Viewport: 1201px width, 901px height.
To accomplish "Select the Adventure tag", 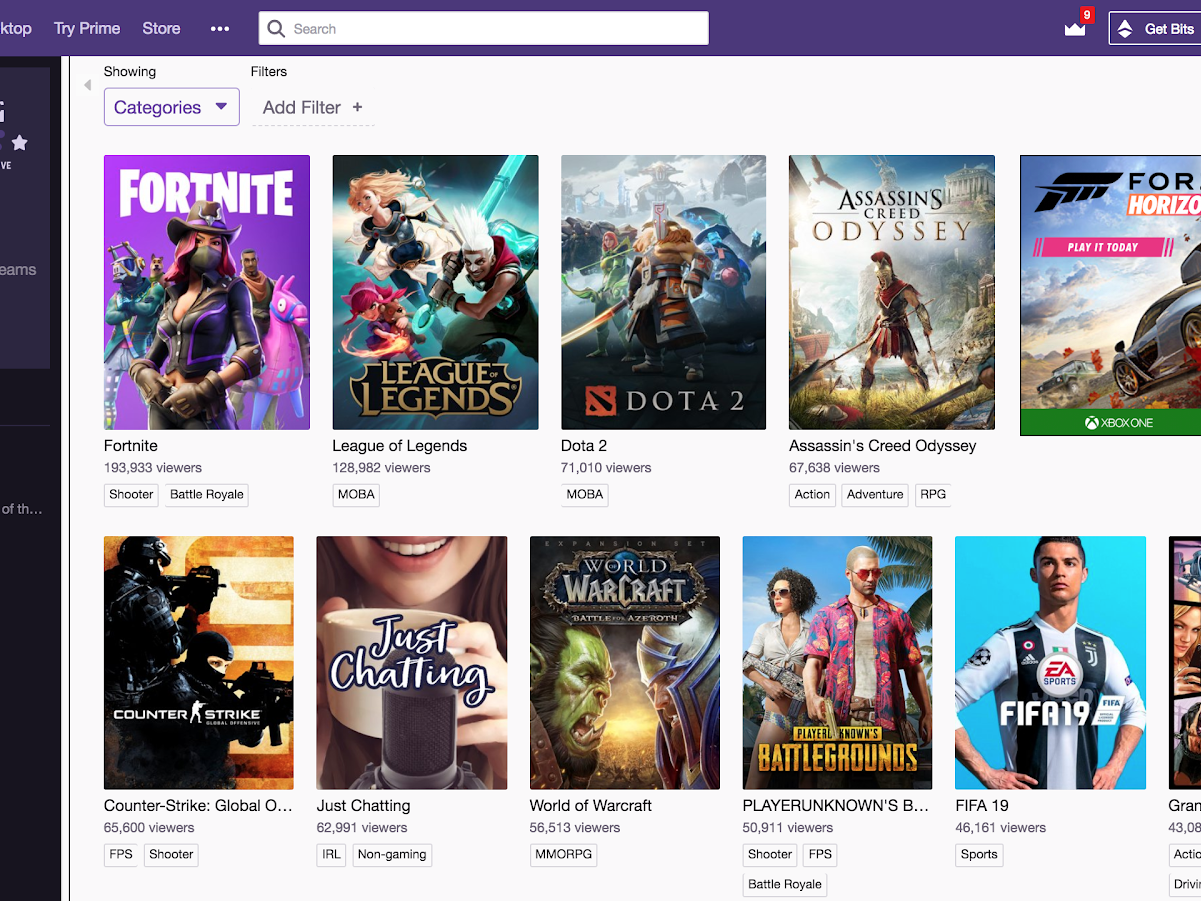I will (x=875, y=494).
